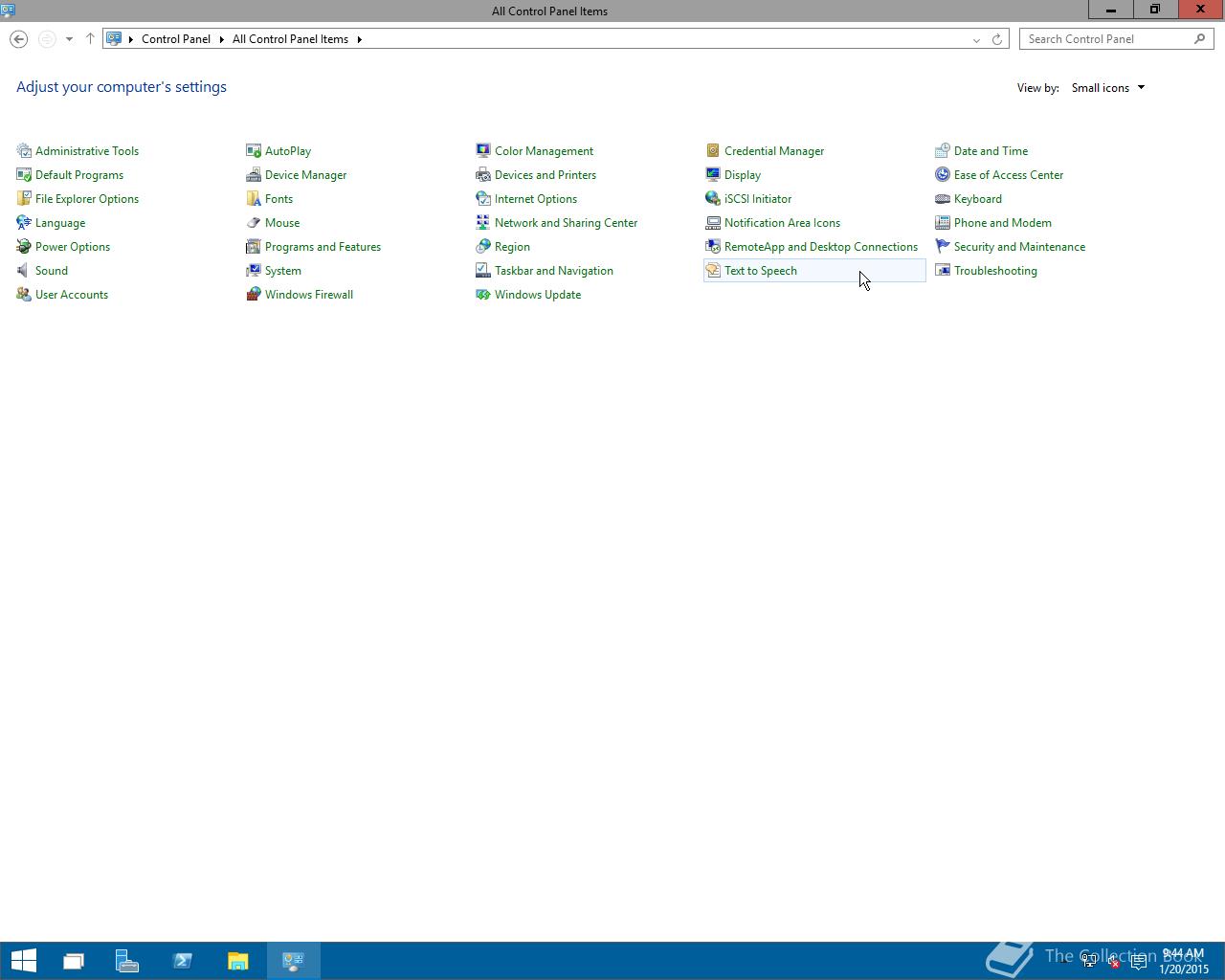
Task: Expand the address bar history dropdown
Action: (x=976, y=39)
